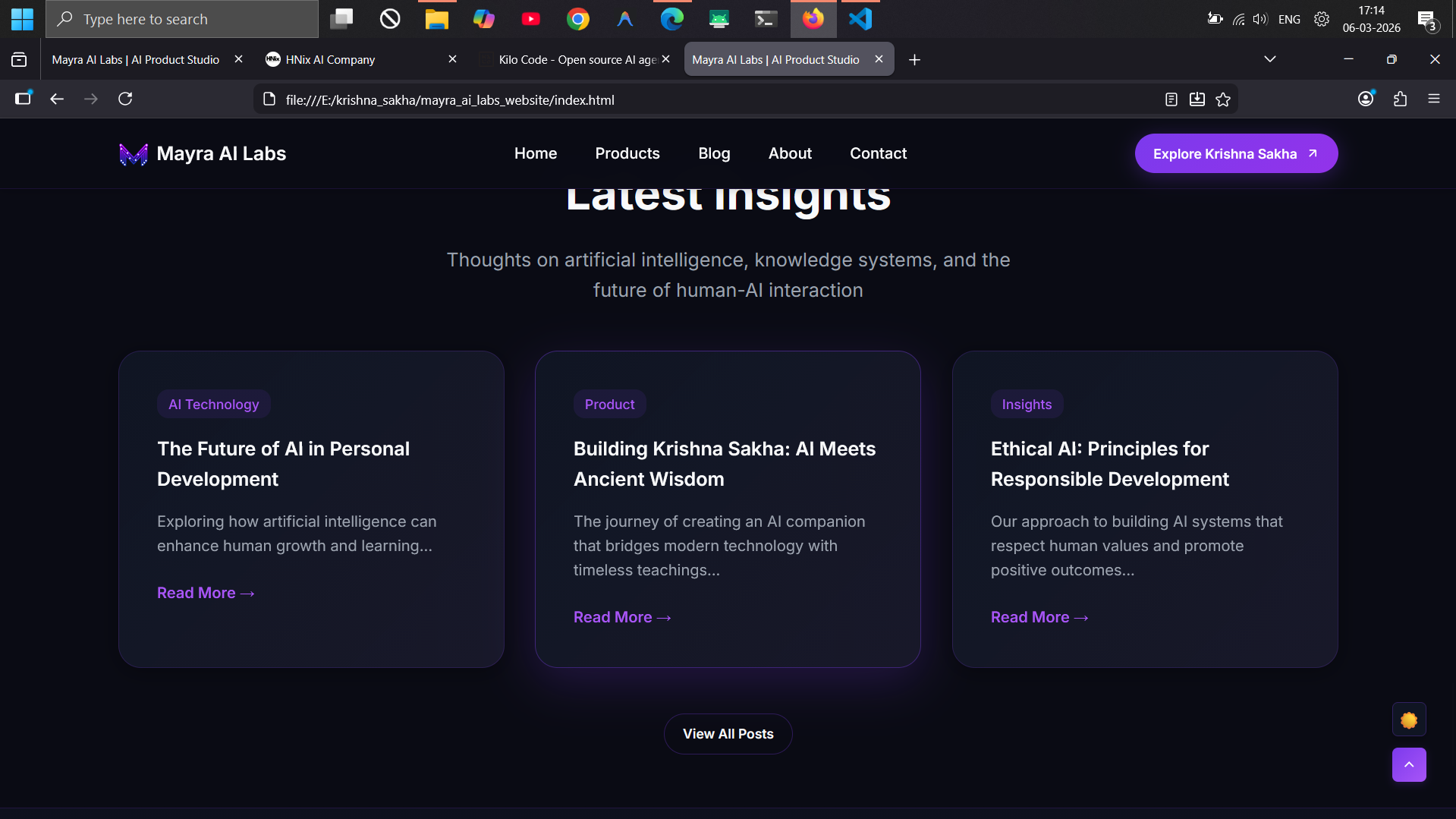Open the list all tabs dropdown
This screenshot has width=1456, height=819.
(1269, 58)
